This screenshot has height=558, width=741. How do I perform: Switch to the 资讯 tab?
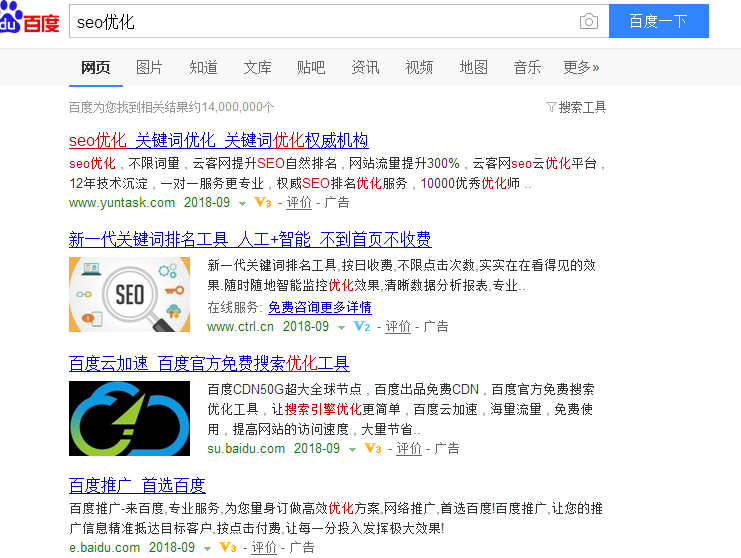pyautogui.click(x=365, y=68)
